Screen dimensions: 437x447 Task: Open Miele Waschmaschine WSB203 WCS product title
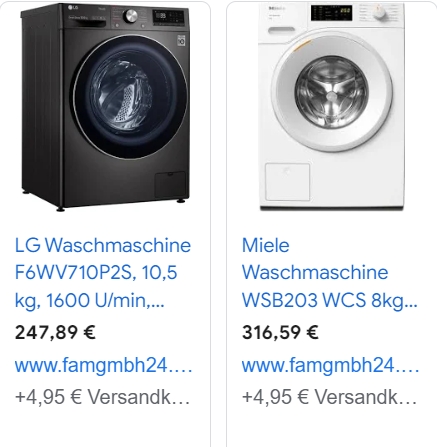click(x=329, y=272)
